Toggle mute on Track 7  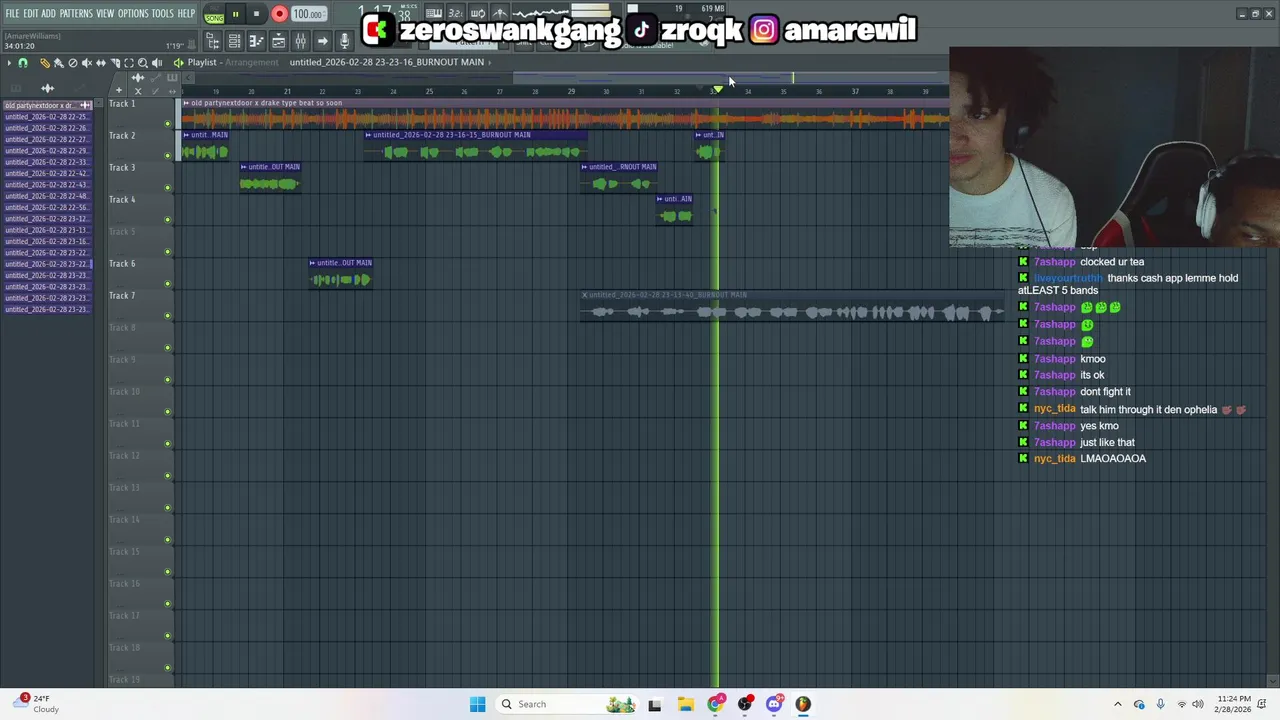pyautogui.click(x=167, y=315)
